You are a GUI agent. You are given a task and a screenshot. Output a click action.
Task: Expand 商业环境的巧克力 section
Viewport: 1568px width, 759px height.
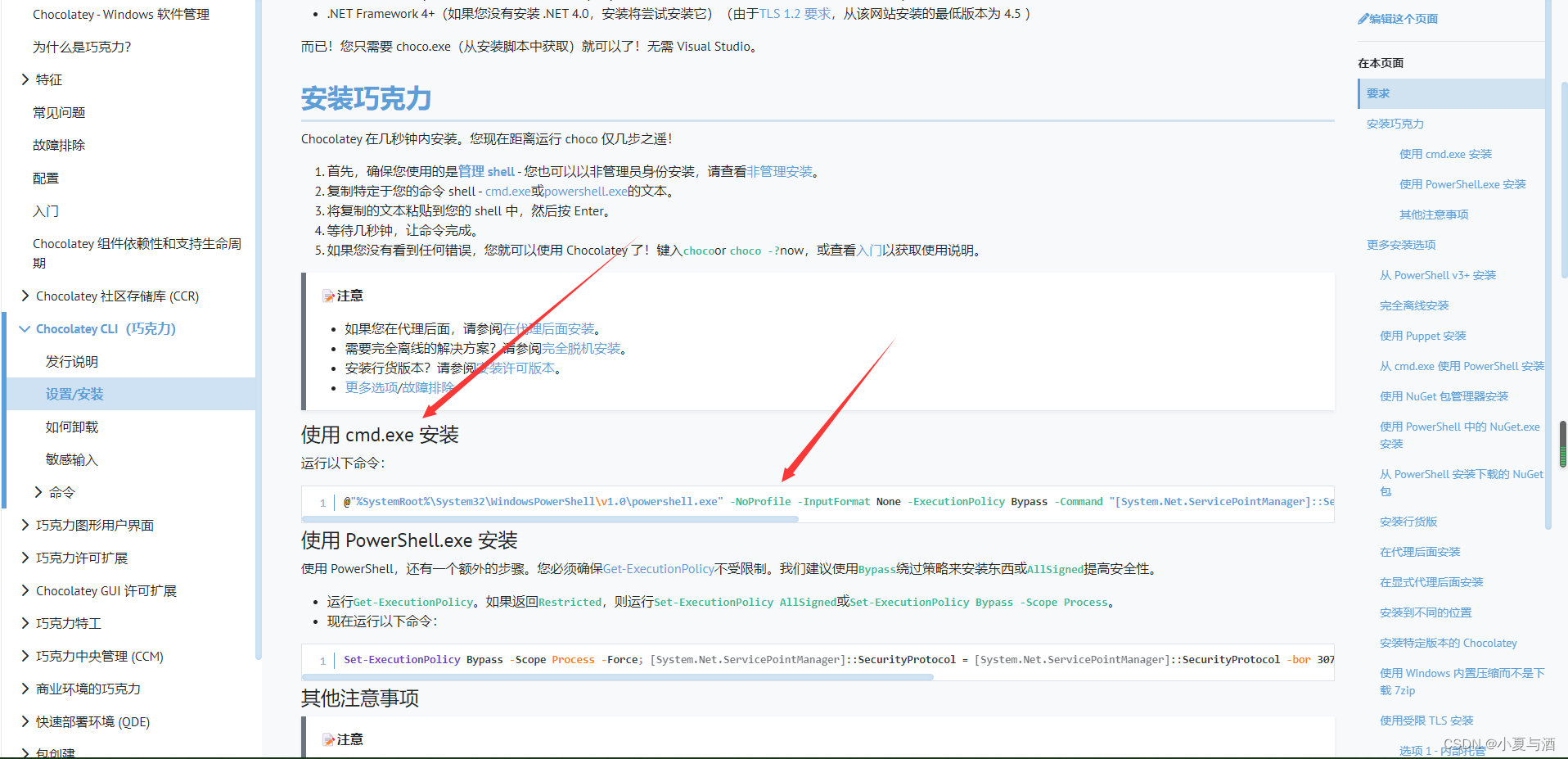click(x=25, y=689)
